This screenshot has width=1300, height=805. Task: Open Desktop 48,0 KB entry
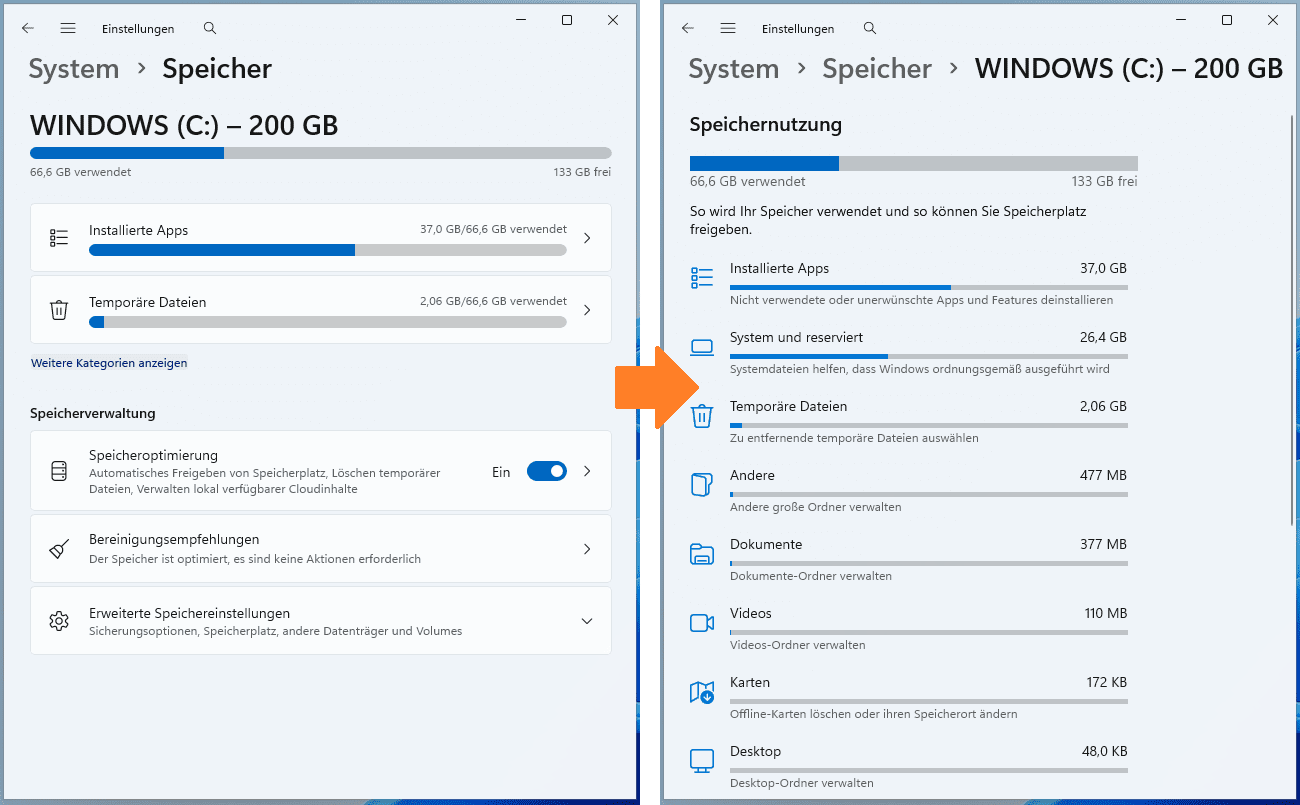(909, 767)
